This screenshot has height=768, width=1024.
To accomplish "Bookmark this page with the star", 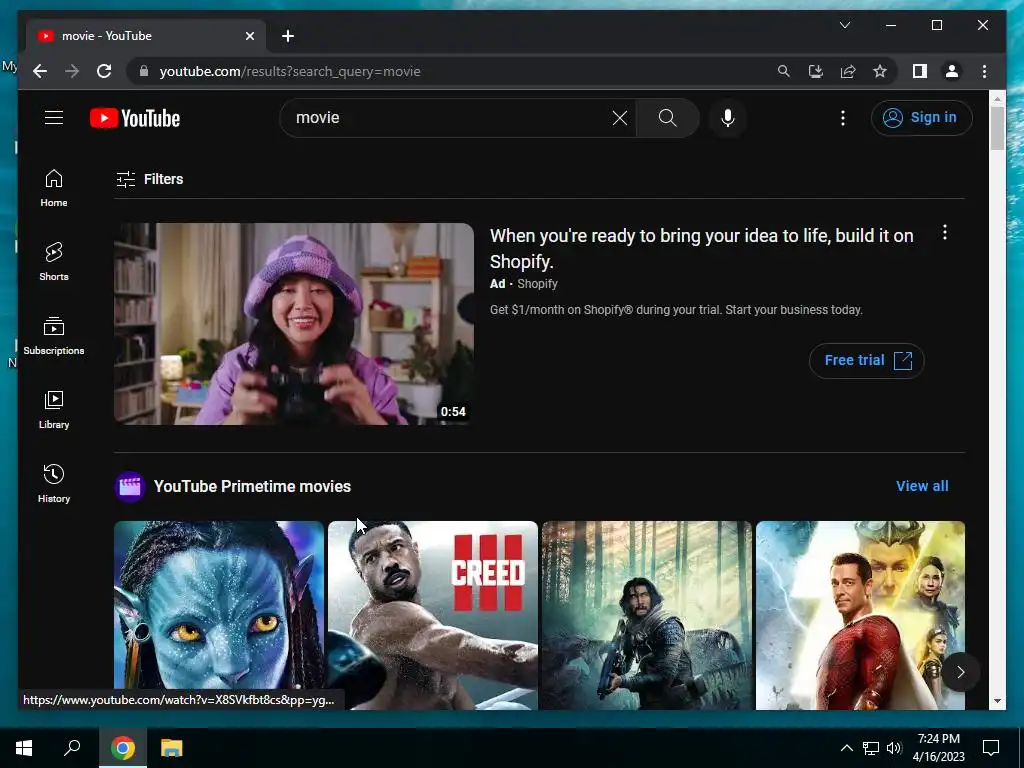I will coord(880,71).
